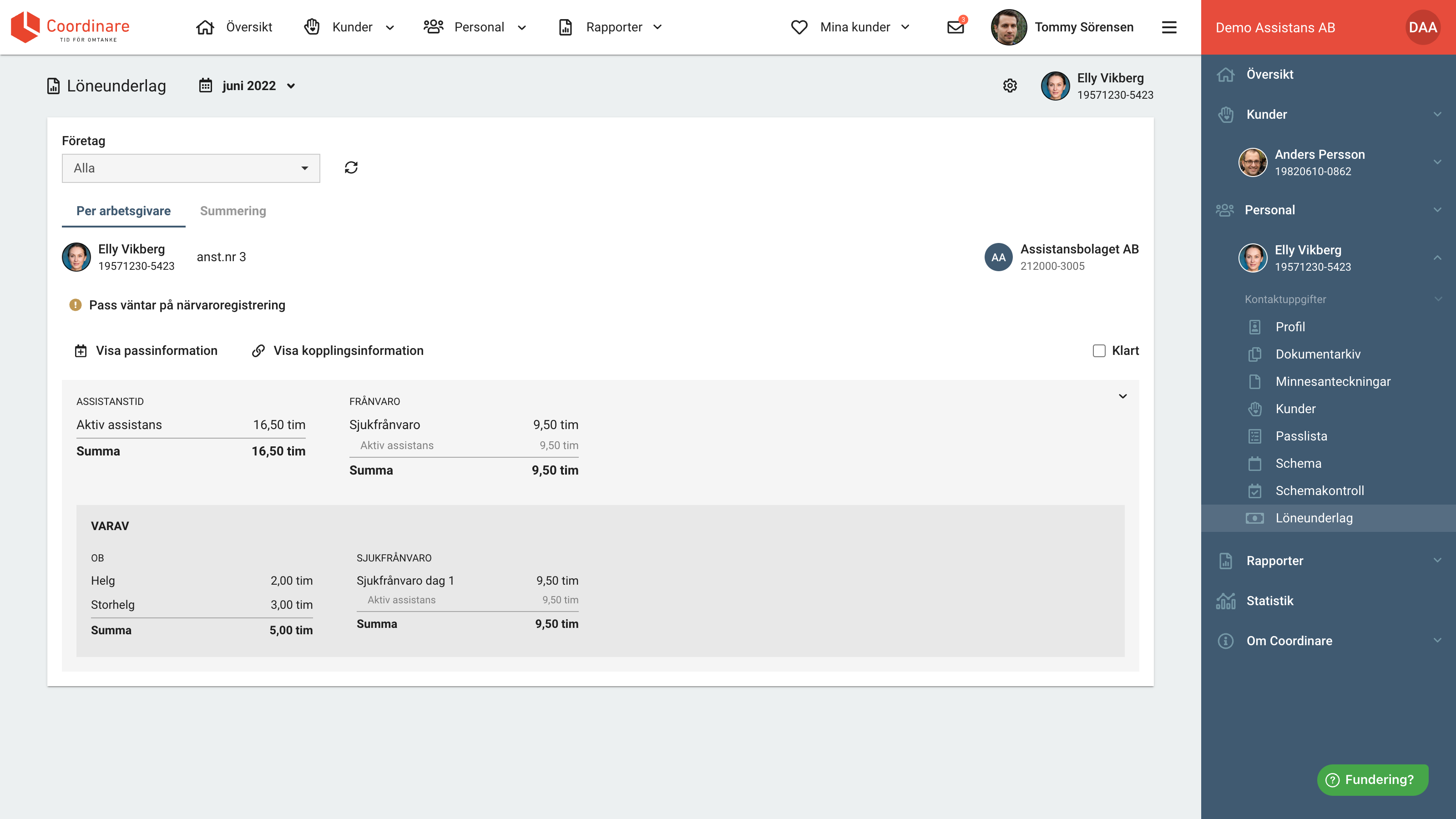Open the hamburger menu icon
1456x819 pixels.
(x=1169, y=27)
